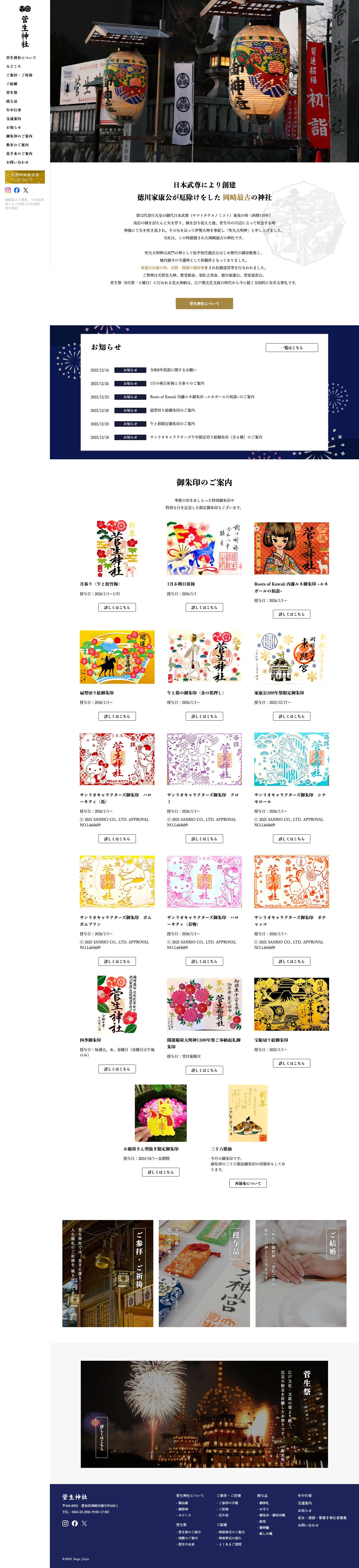Click the gold 菅生神社について button
This screenshot has width=359, height=1568.
204,304
